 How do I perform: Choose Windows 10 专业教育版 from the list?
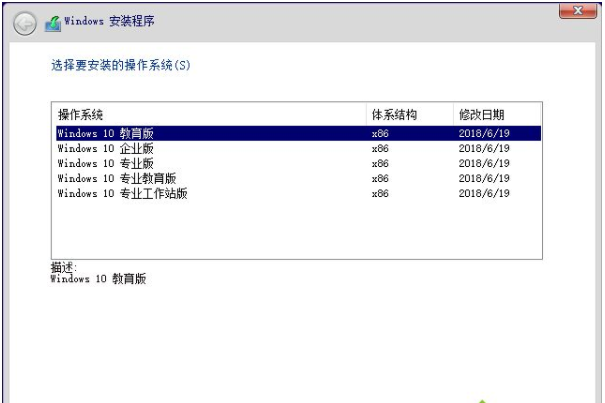click(x=298, y=178)
